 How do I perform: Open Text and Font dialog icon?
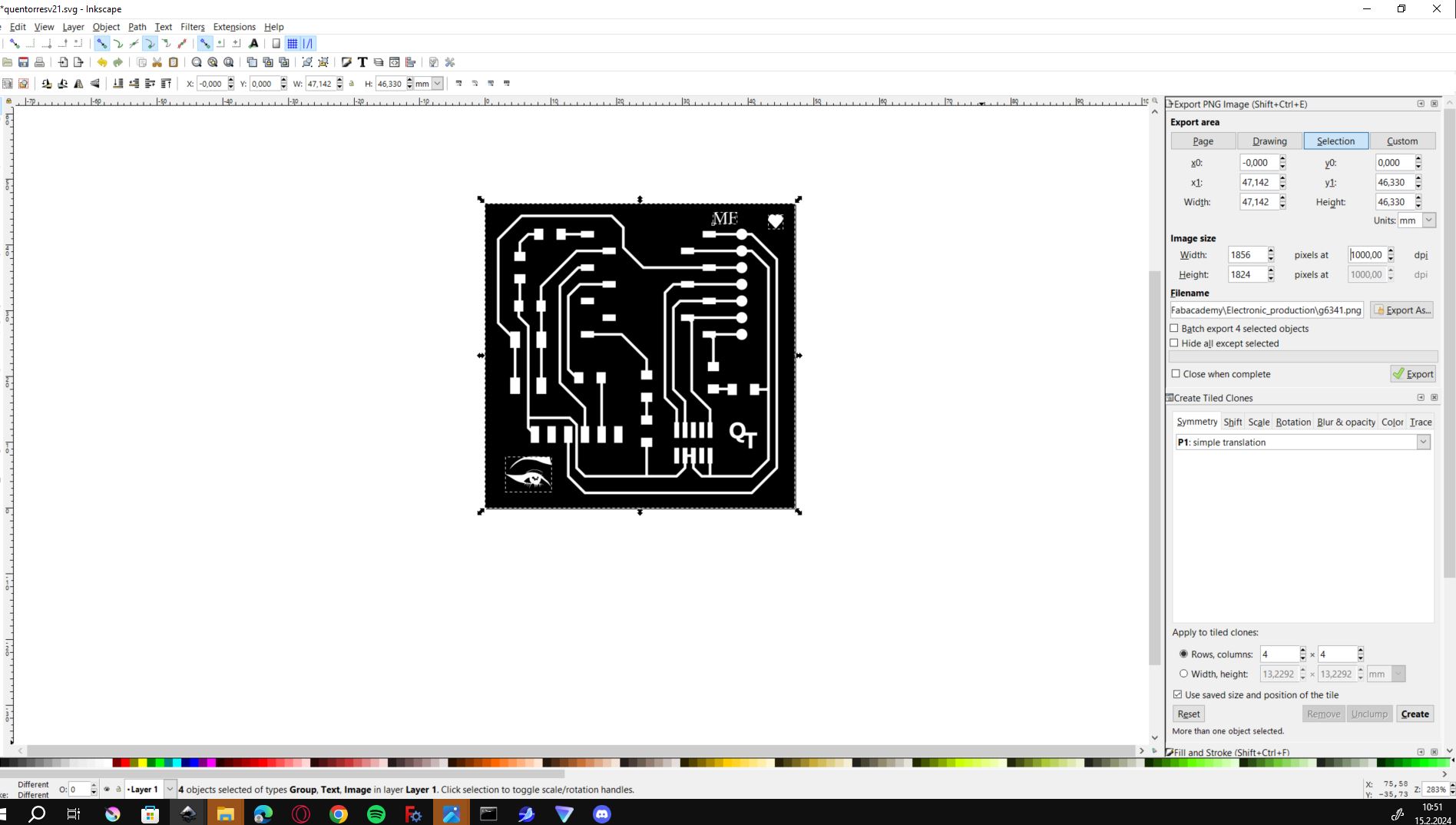pyautogui.click(x=362, y=62)
